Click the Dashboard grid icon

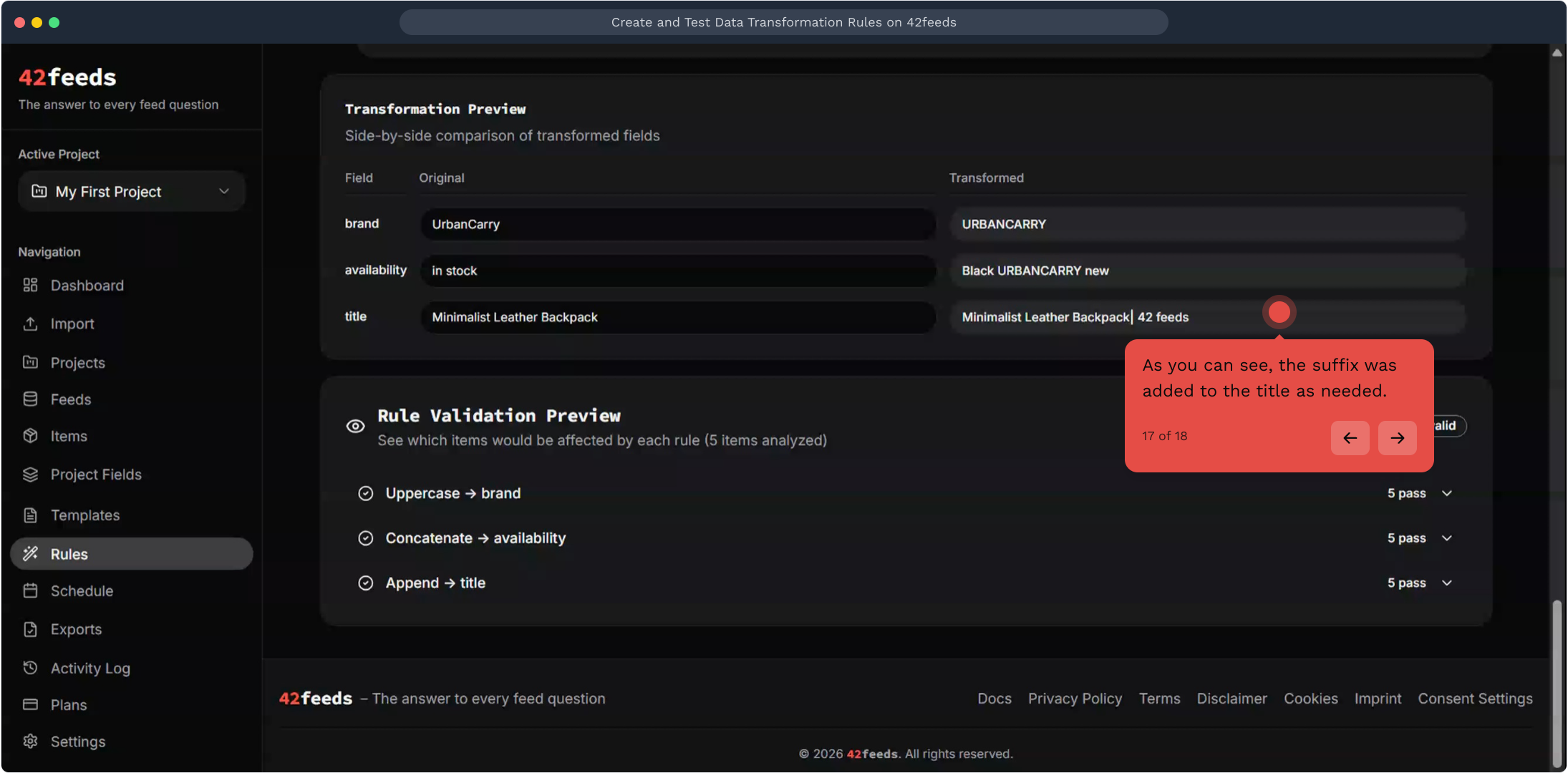pos(30,286)
